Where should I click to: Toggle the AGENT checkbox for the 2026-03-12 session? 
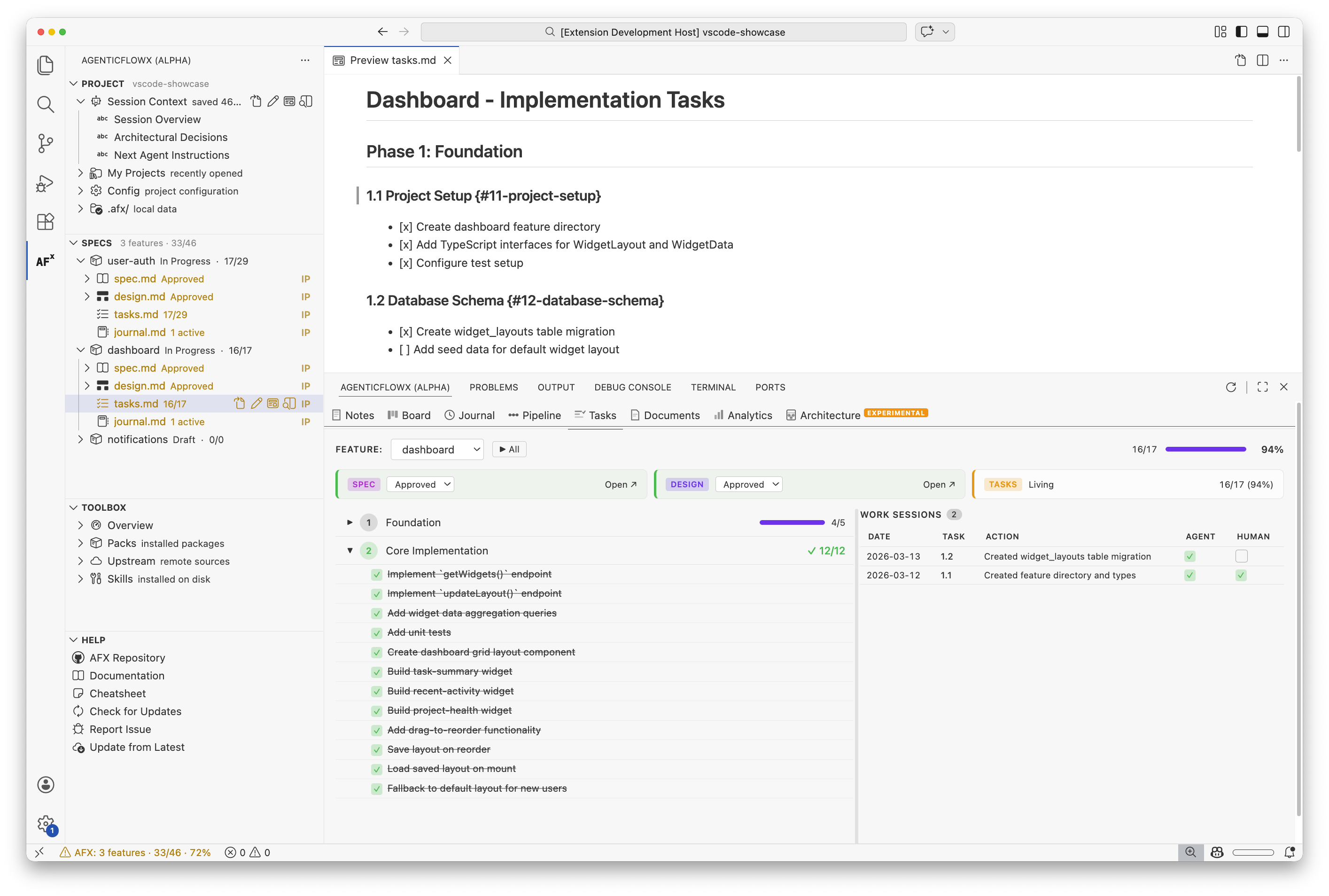(x=1189, y=576)
